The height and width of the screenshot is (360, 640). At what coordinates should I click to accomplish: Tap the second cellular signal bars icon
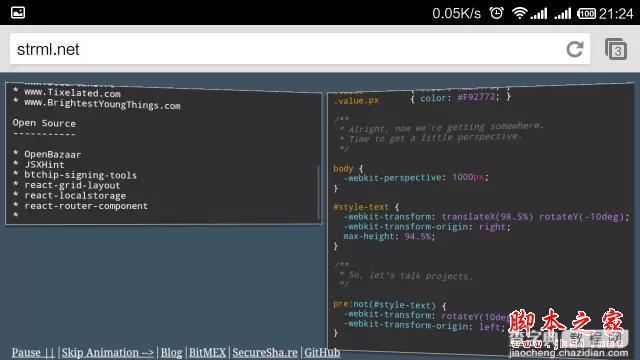pos(563,13)
